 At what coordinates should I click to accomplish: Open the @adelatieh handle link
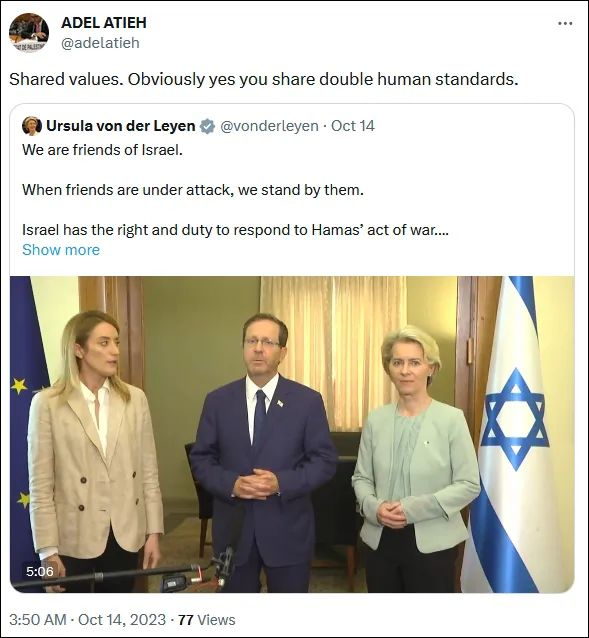coord(100,43)
